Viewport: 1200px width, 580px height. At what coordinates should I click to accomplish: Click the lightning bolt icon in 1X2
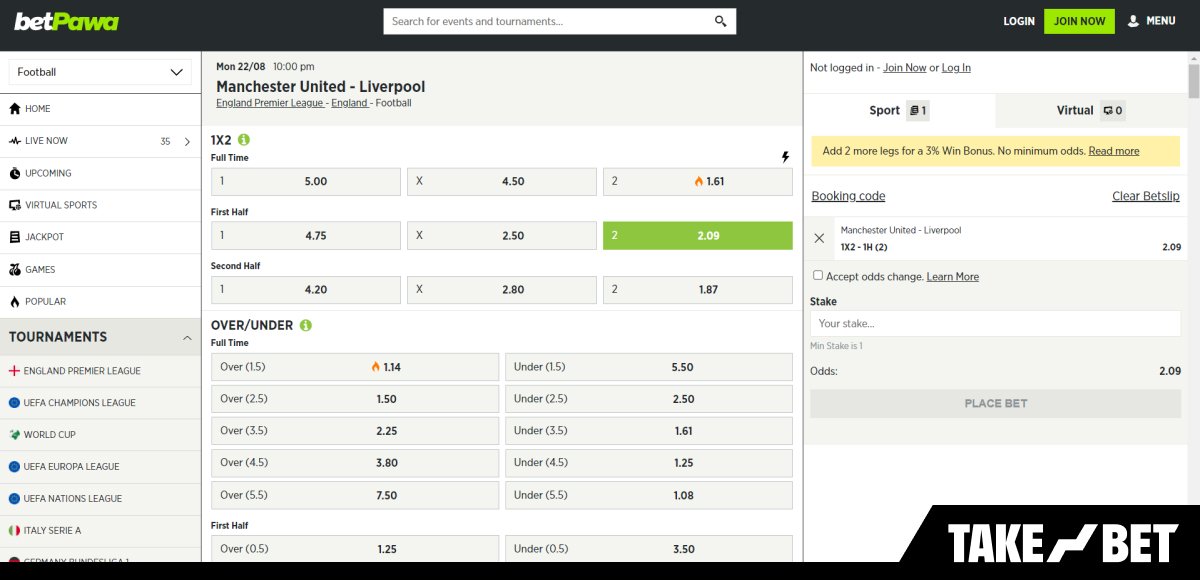click(x=785, y=157)
